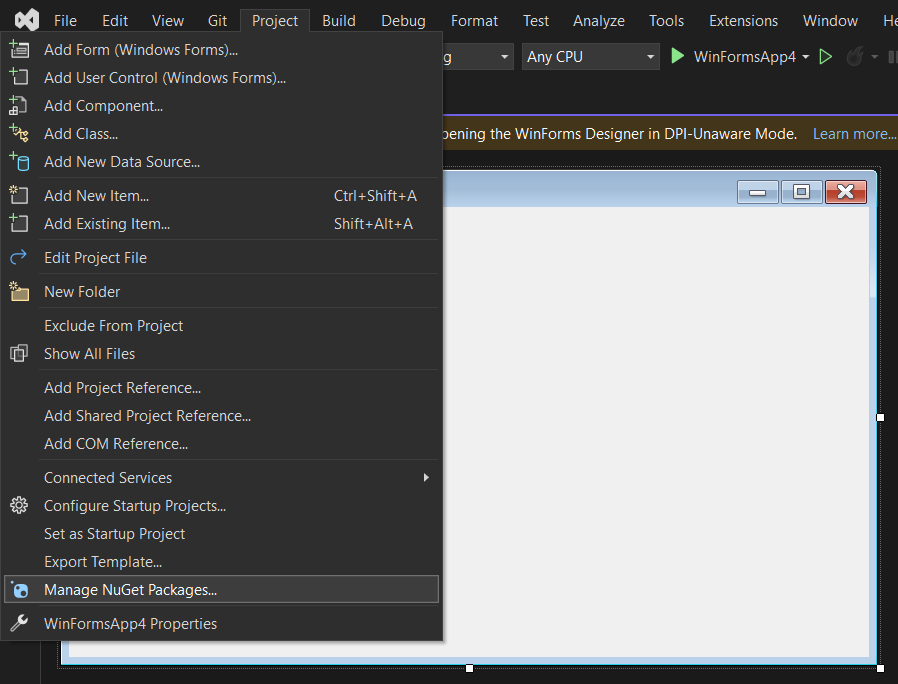Open the Format menu
This screenshot has width=898, height=684.
[474, 21]
